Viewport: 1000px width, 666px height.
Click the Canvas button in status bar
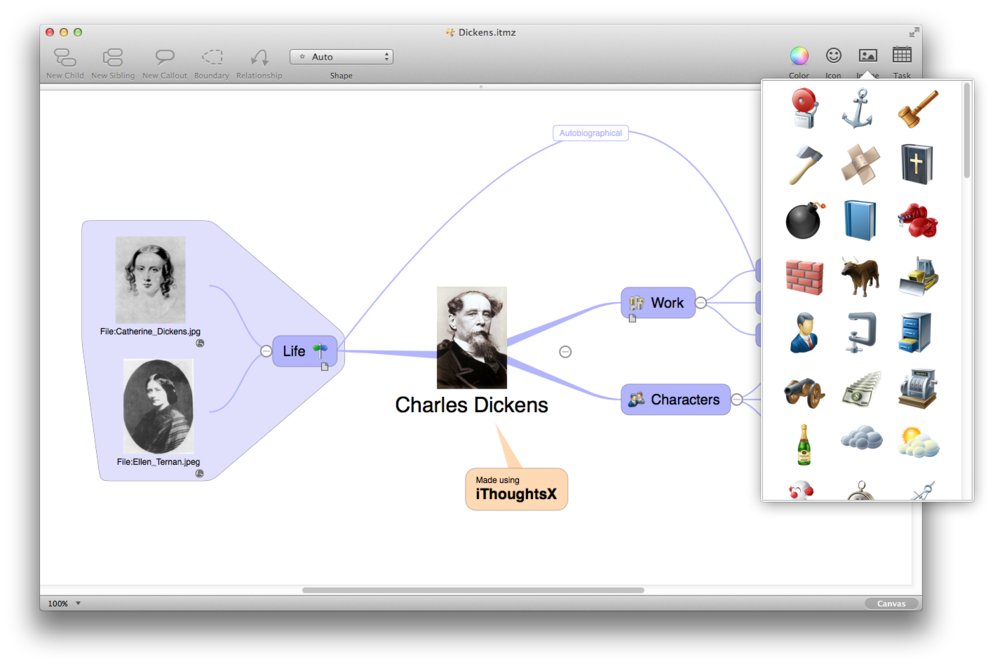point(891,603)
